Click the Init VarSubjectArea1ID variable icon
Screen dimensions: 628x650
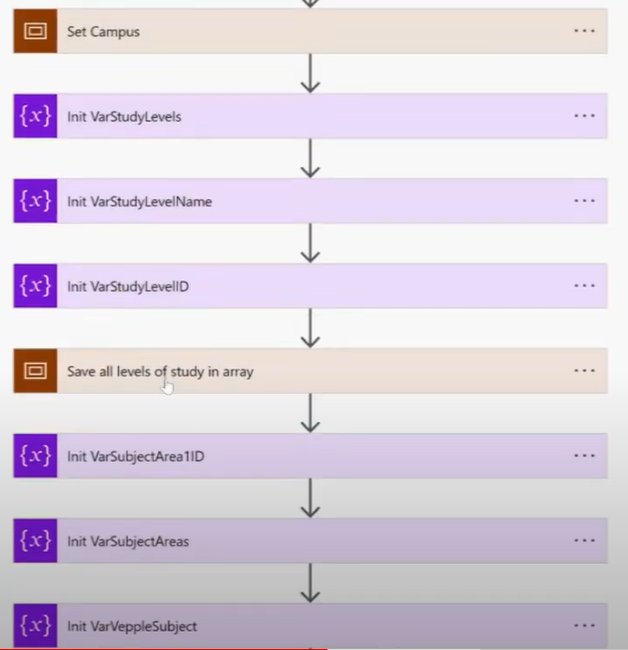click(35, 456)
